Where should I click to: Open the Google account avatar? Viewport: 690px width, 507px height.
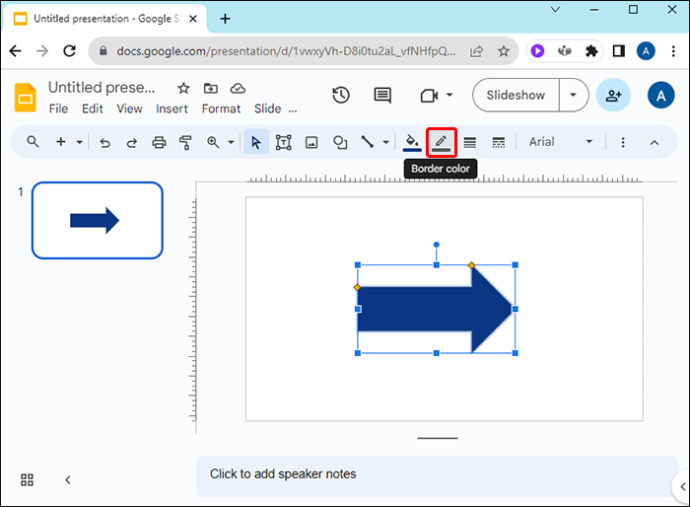point(661,95)
